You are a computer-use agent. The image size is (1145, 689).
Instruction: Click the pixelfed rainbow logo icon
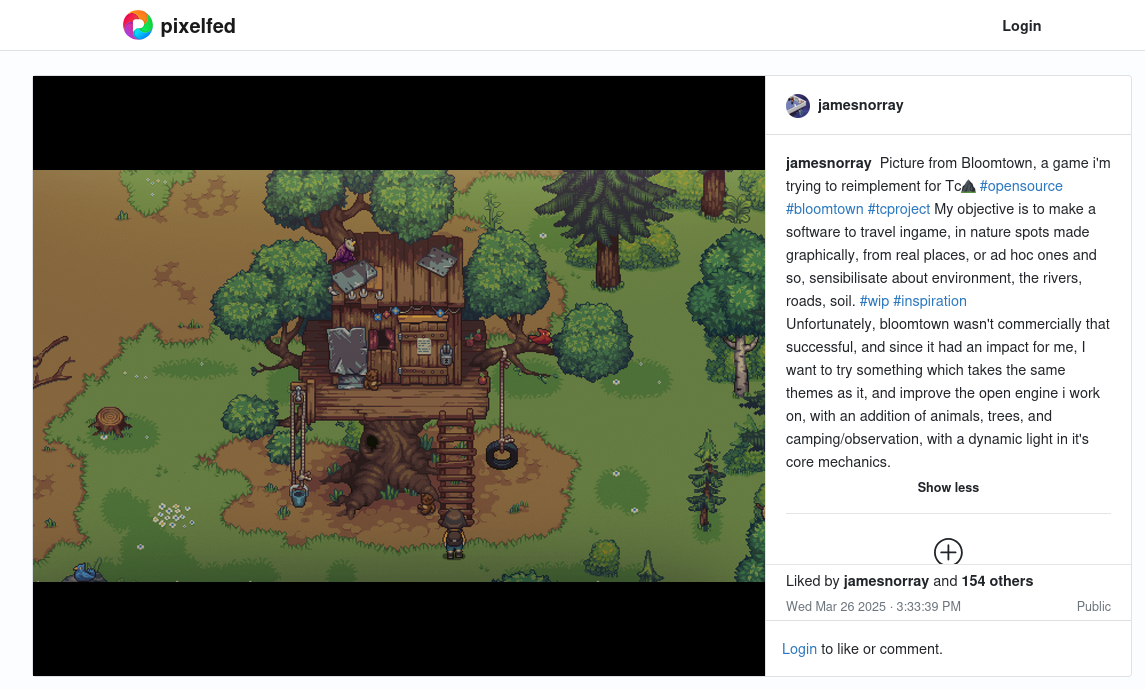[x=137, y=26]
